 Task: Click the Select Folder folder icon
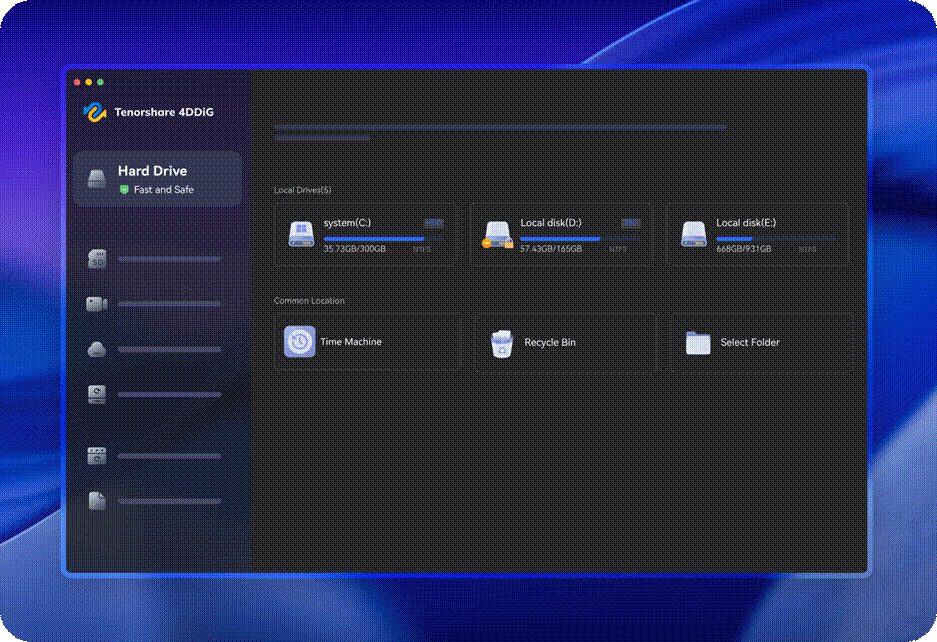(698, 343)
